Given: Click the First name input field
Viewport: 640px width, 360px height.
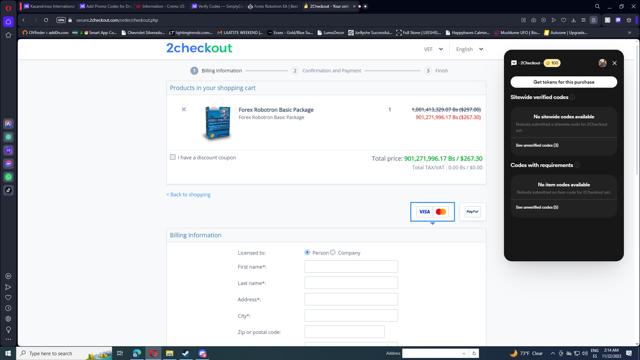Looking at the screenshot, I should [351, 267].
